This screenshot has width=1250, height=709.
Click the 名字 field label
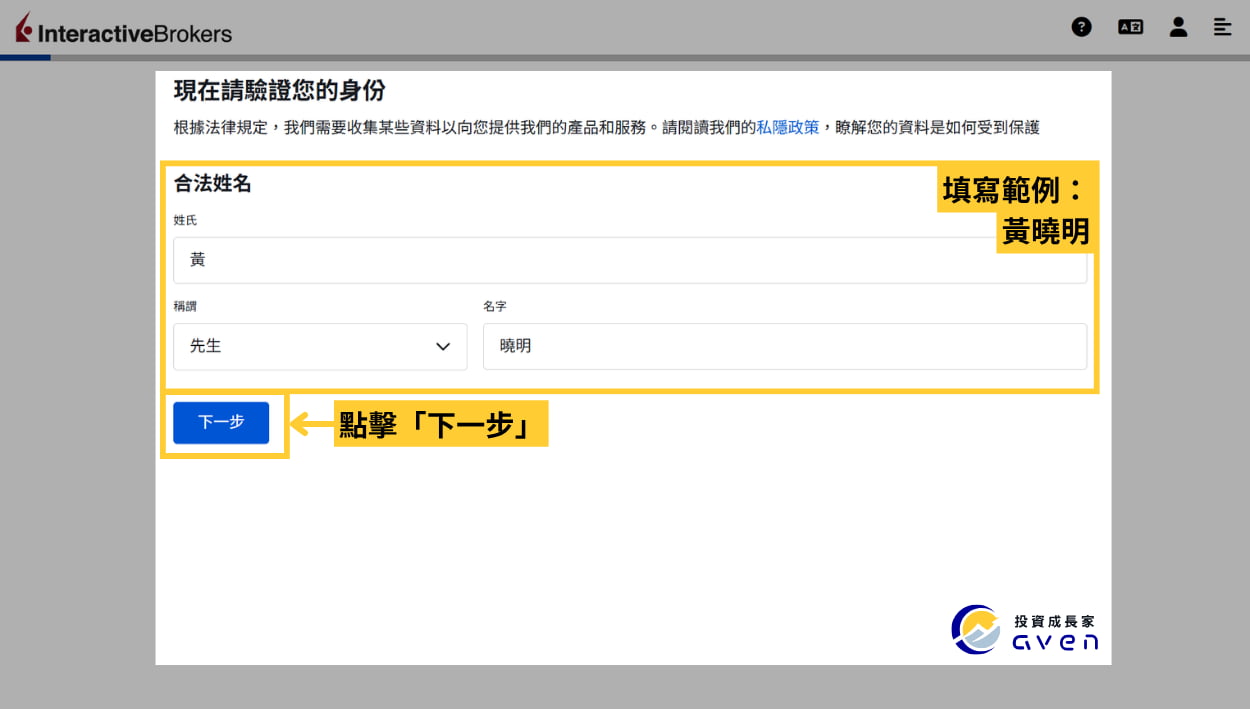point(495,306)
